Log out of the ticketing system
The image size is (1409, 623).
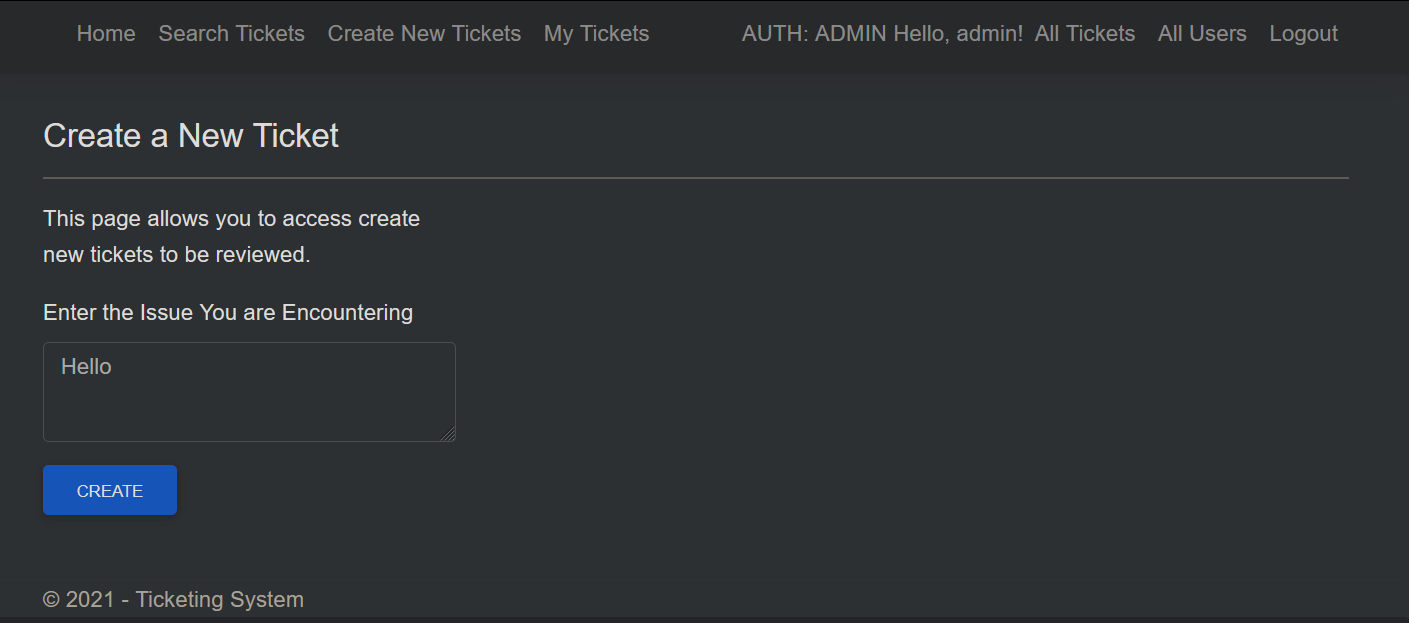(x=1303, y=33)
